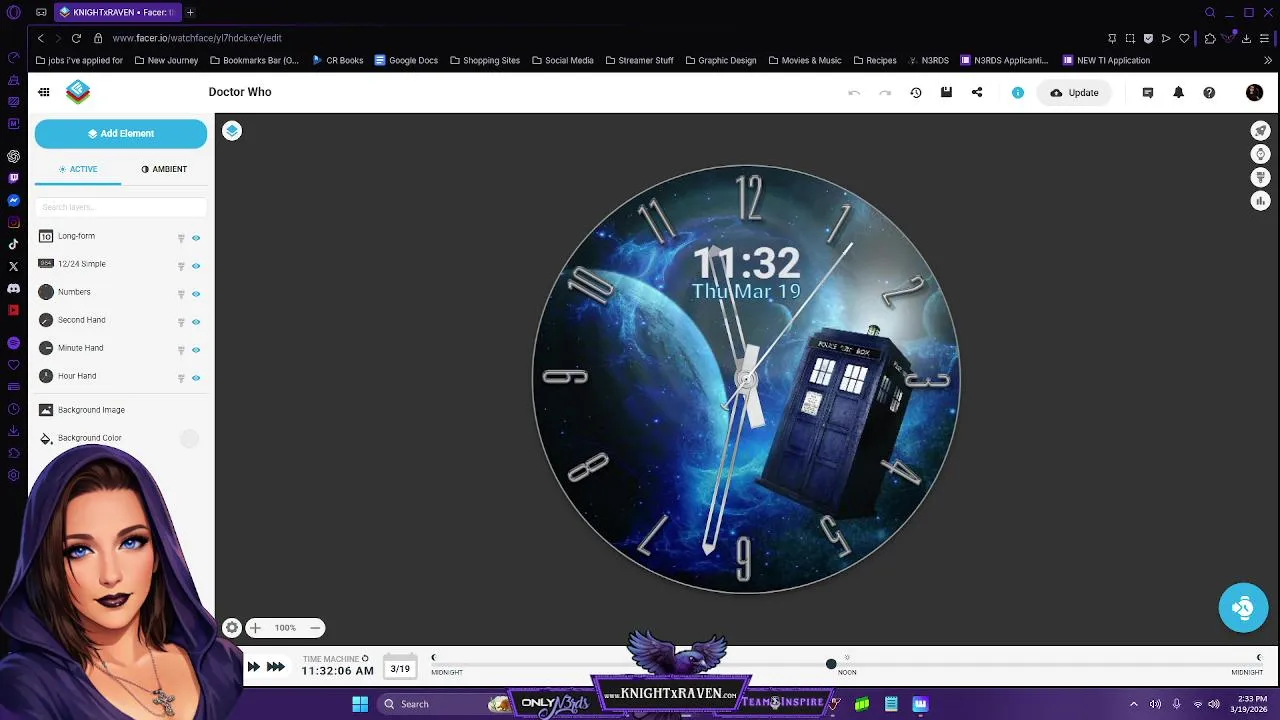Viewport: 1280px width, 720px height.
Task: Expand the bookmarks overflow chevron
Action: click(1268, 60)
